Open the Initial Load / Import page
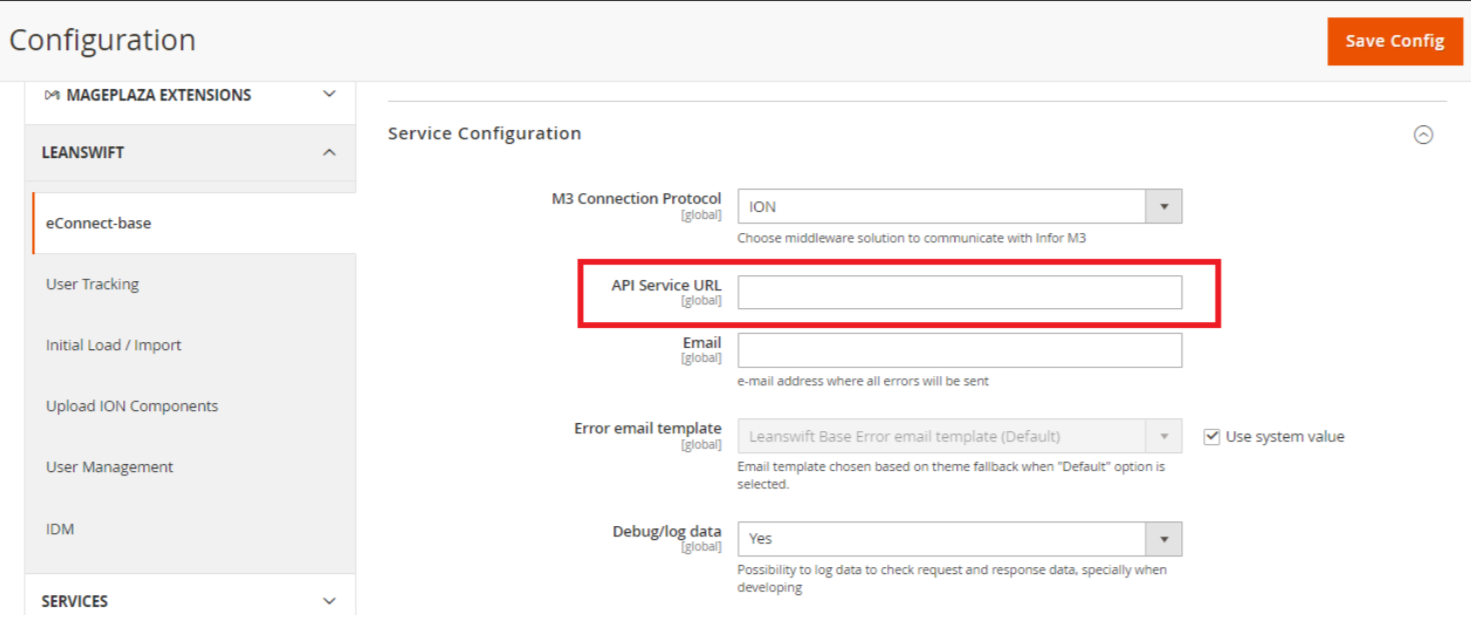The image size is (1471, 630). click(x=112, y=345)
